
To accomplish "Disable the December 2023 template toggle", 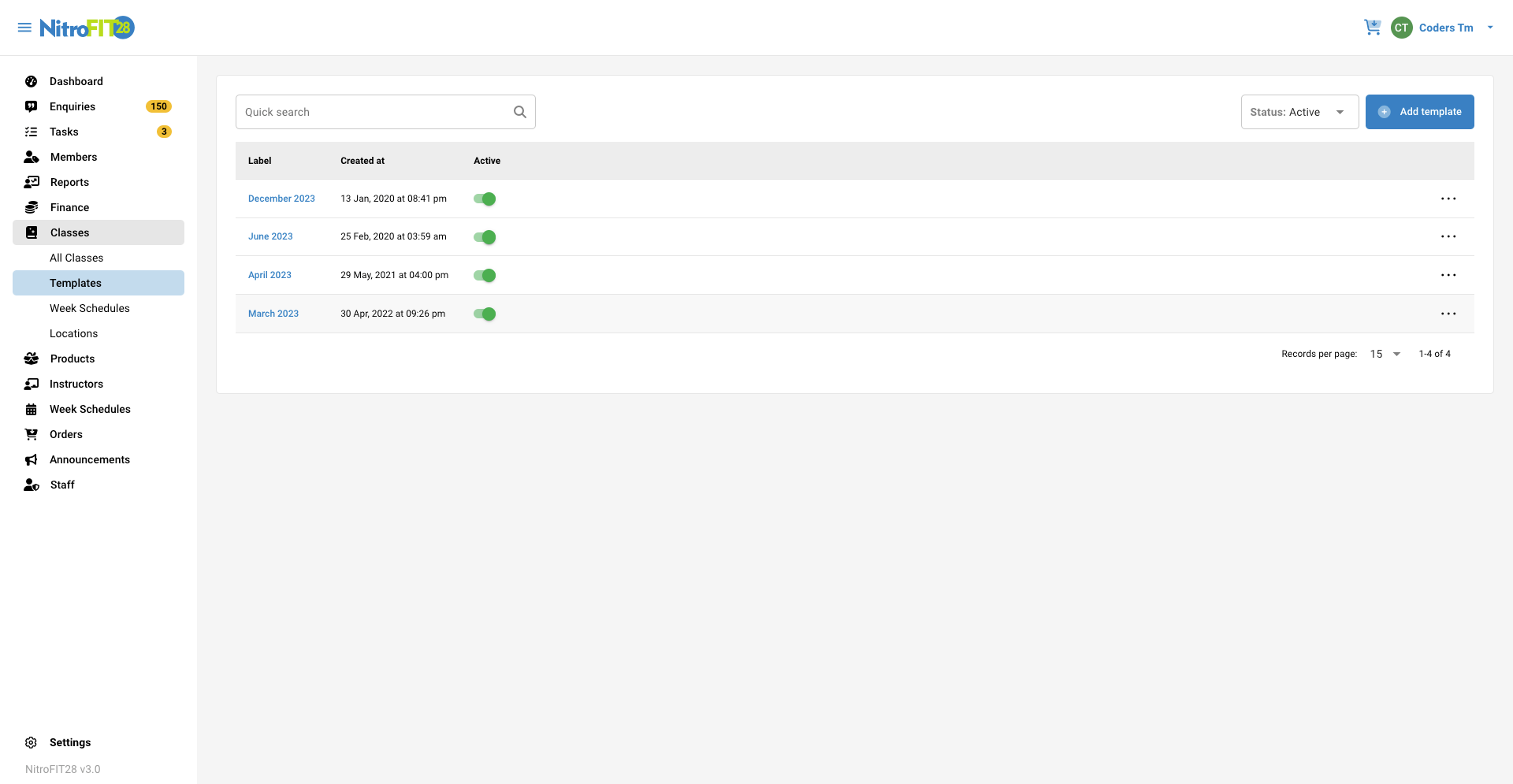I will (x=485, y=199).
